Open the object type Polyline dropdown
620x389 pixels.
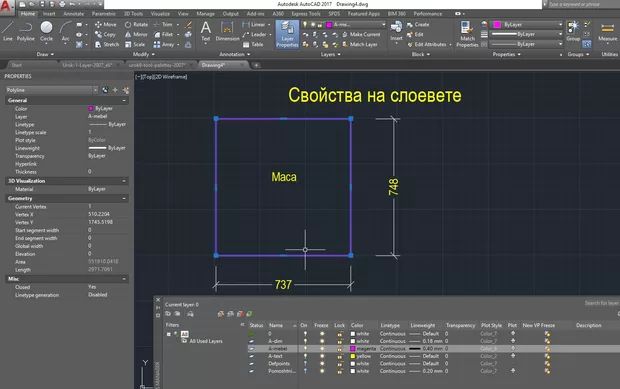pyautogui.click(x=51, y=90)
